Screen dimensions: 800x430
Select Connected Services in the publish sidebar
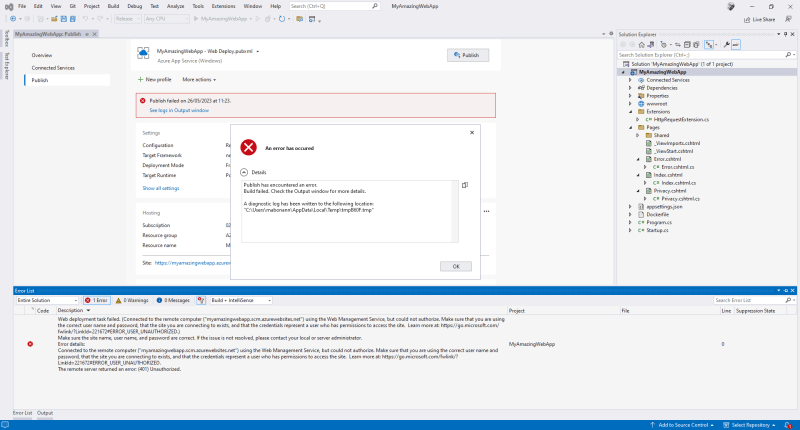coord(53,68)
